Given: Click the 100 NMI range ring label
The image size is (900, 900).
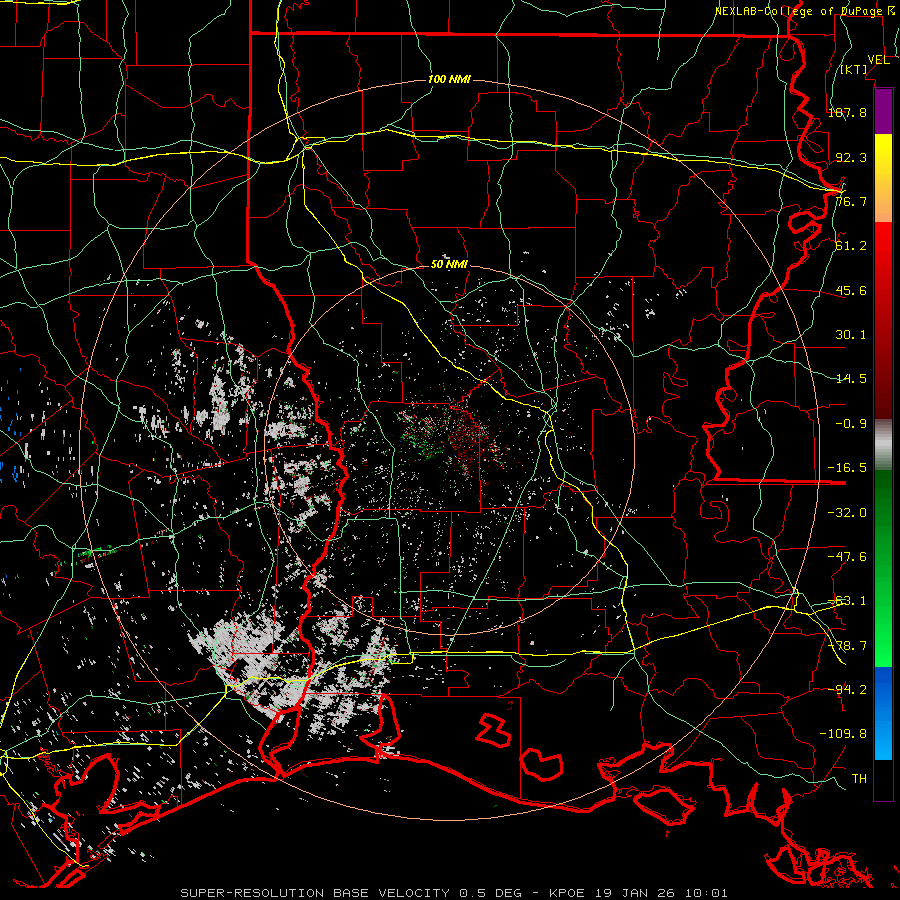Looking at the screenshot, I should pos(449,79).
